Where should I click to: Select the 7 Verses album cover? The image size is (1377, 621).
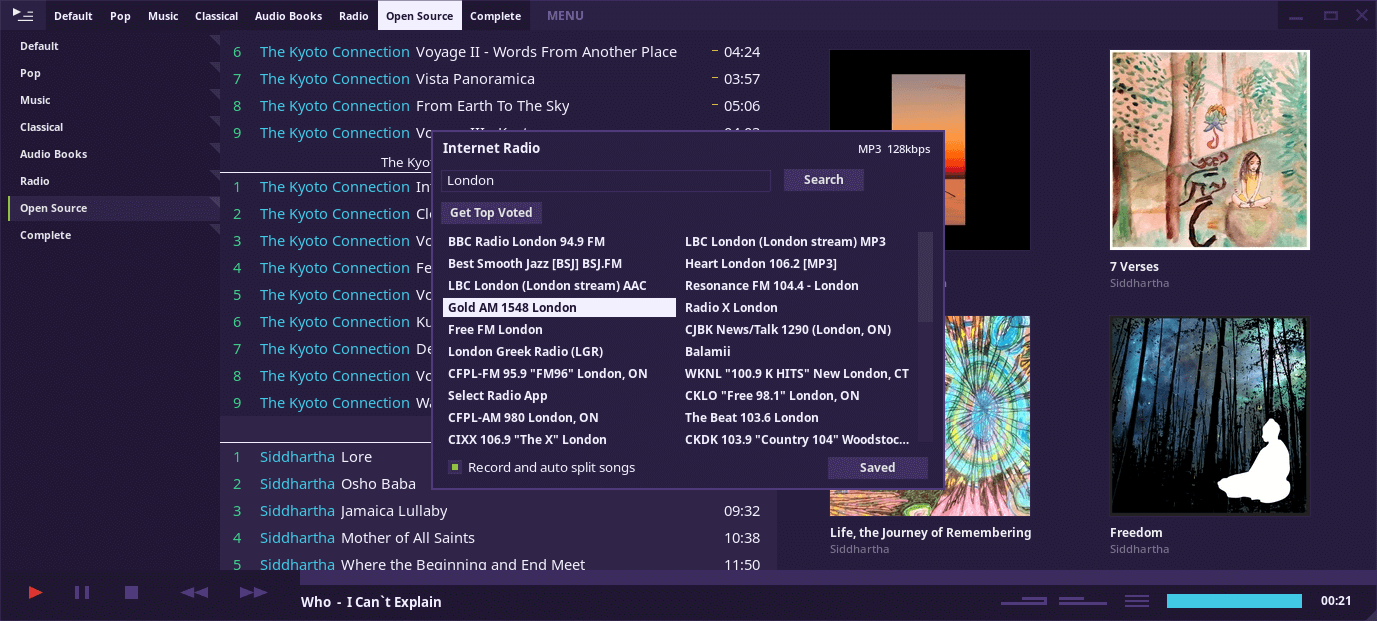coord(1210,150)
